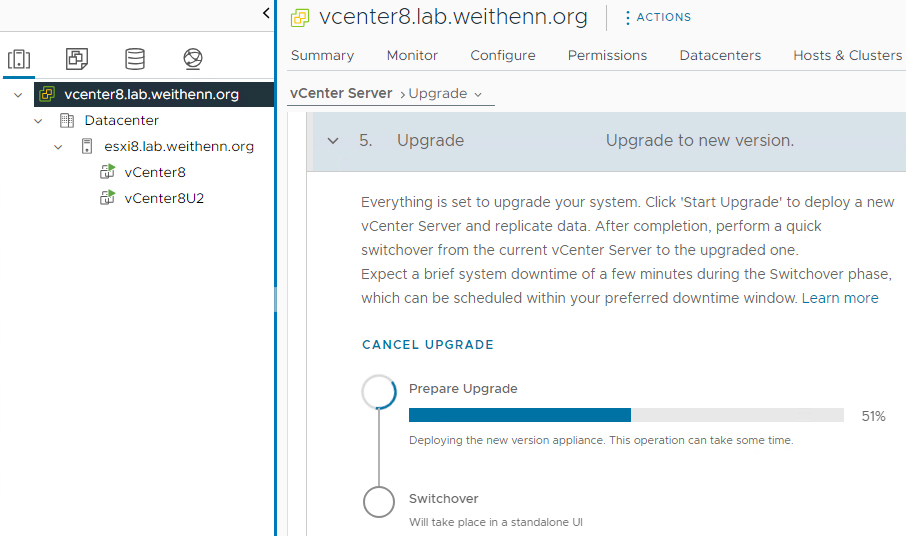Collapse the esxi8 host tree node
This screenshot has width=906, height=536.
(x=58, y=147)
